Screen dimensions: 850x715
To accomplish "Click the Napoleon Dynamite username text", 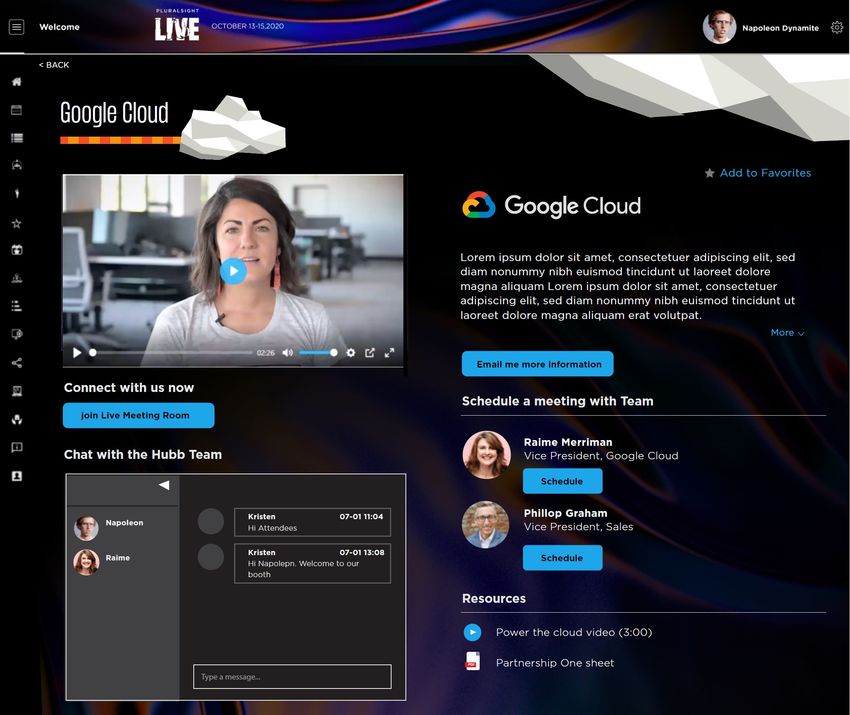I will click(x=780, y=28).
